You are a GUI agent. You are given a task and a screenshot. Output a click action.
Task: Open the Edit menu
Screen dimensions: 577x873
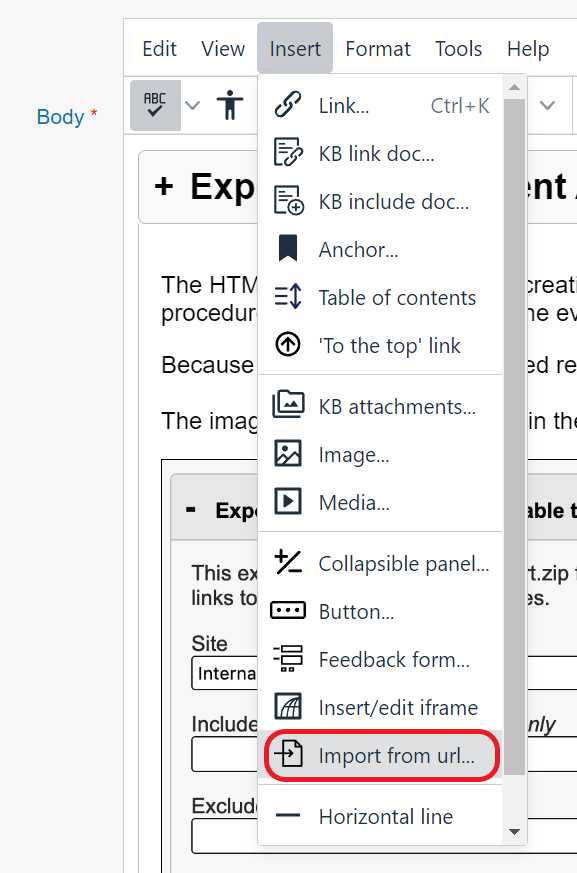click(x=159, y=49)
